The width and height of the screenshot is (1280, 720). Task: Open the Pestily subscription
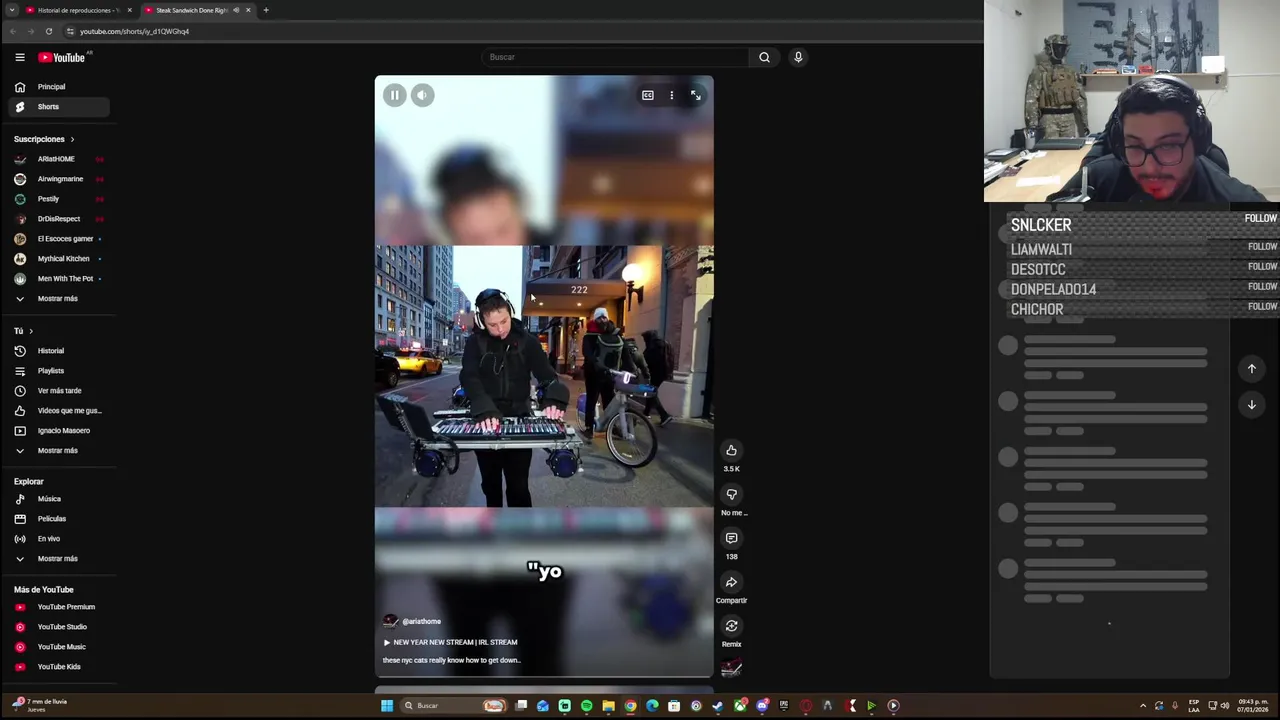[x=57, y=199]
